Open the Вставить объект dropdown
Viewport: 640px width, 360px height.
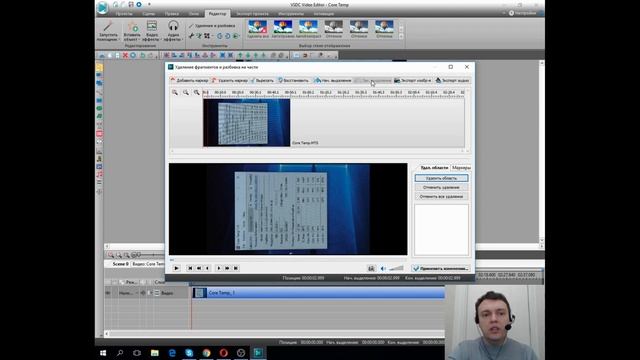(132, 31)
